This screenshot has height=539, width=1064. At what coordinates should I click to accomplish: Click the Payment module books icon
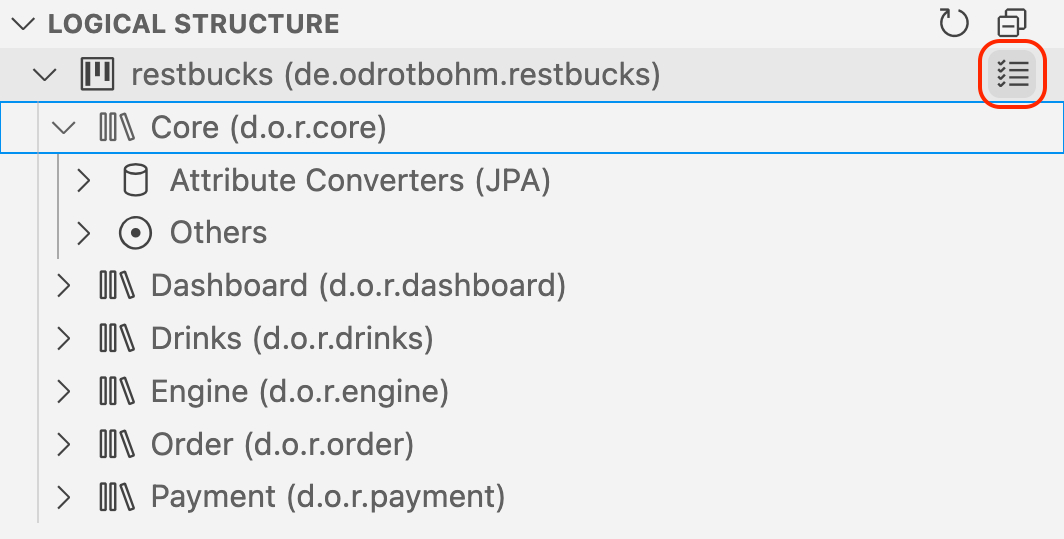pyautogui.click(x=116, y=496)
